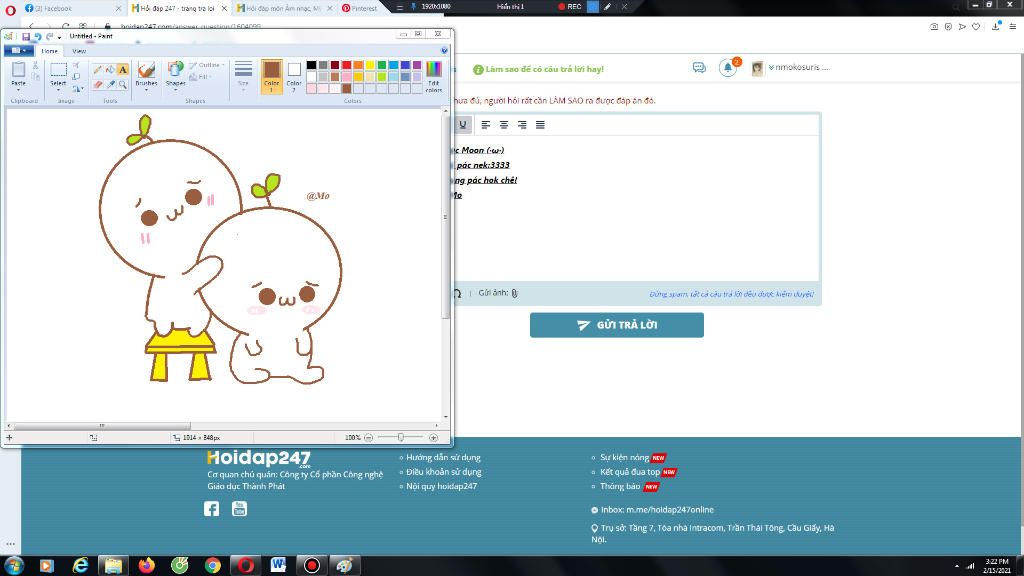Click the Undo arrow in Paint title bar
Screen dimensions: 1024x576
pyautogui.click(x=38, y=37)
